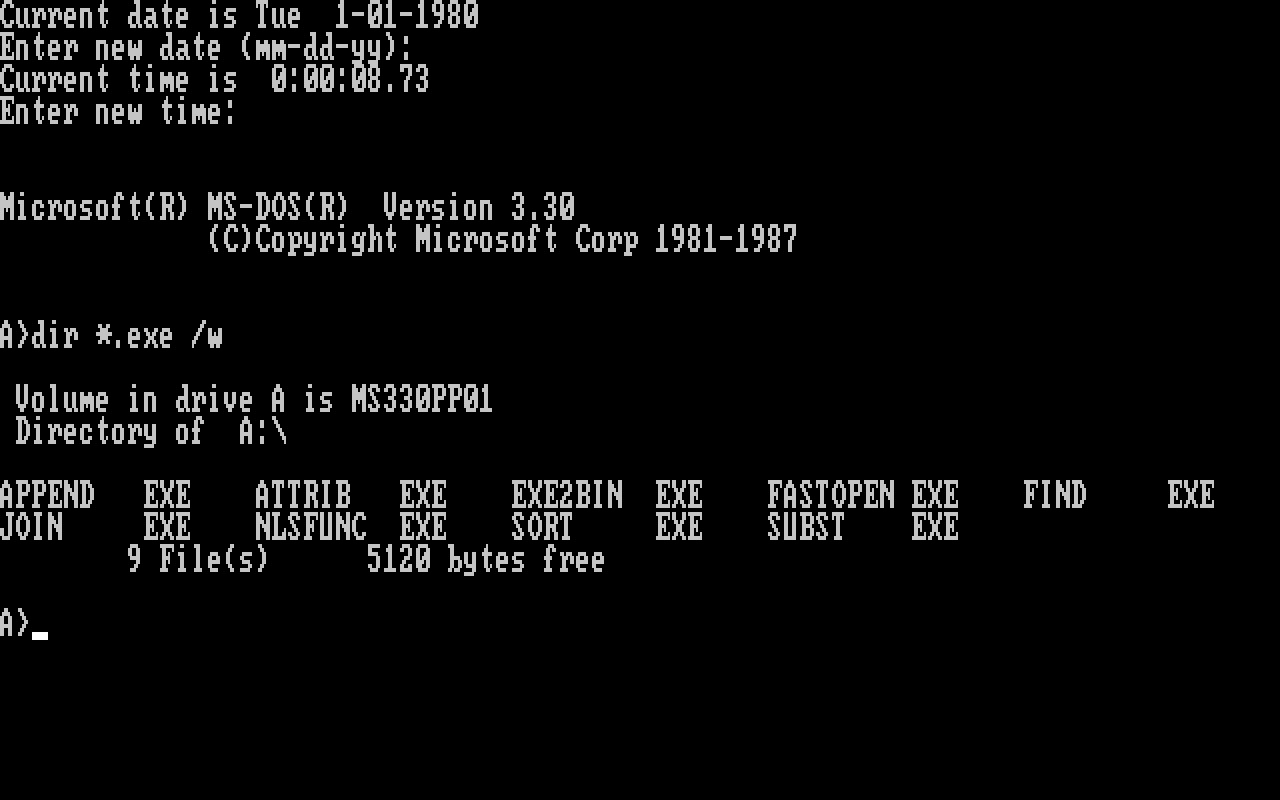Select the ATTRIB file entry

click(x=304, y=496)
